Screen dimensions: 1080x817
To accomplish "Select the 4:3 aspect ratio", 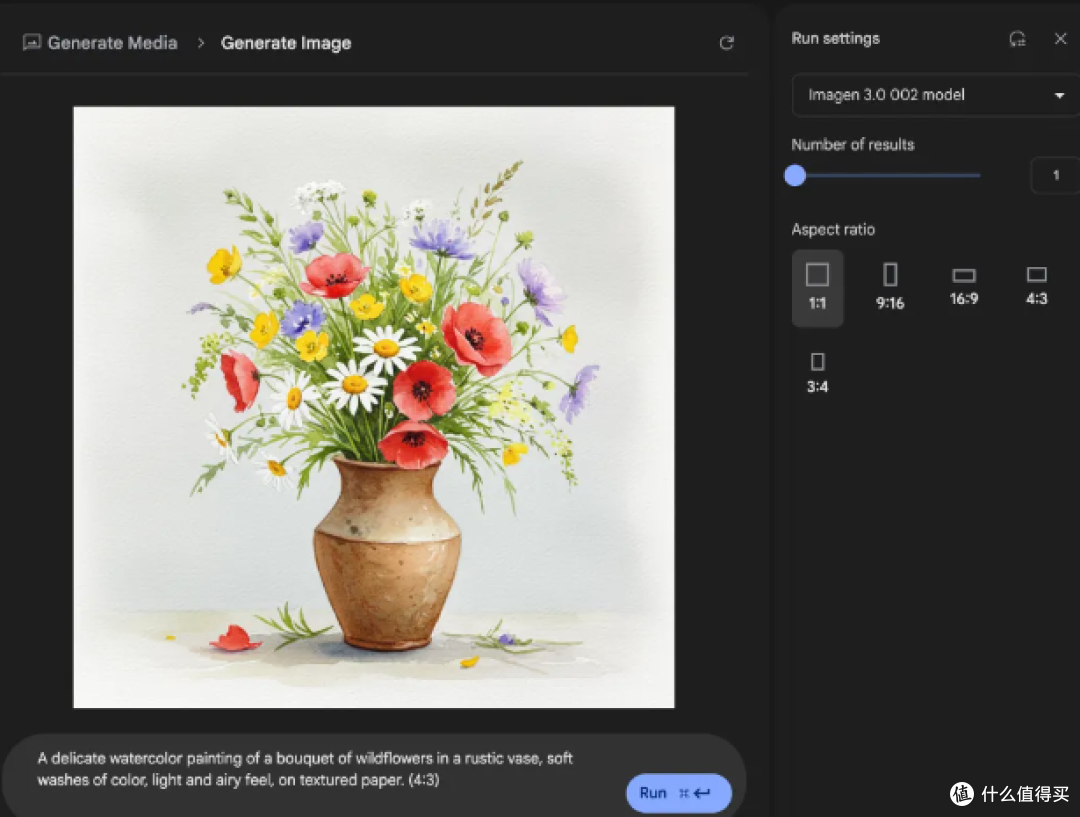I will click(1037, 287).
